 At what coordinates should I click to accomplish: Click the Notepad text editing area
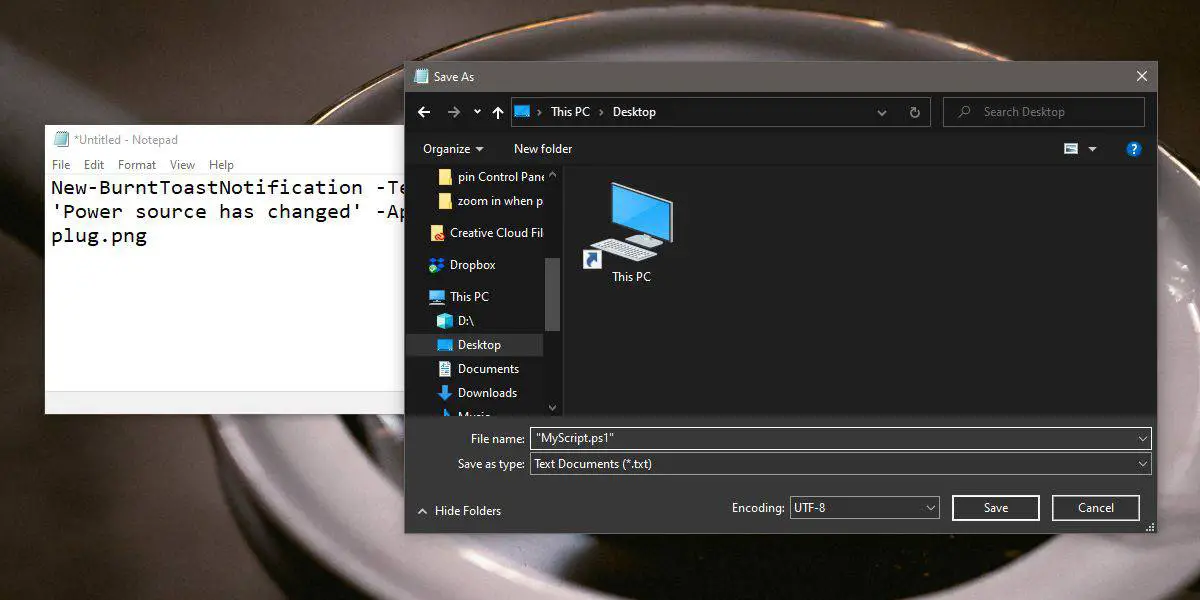tap(225, 283)
